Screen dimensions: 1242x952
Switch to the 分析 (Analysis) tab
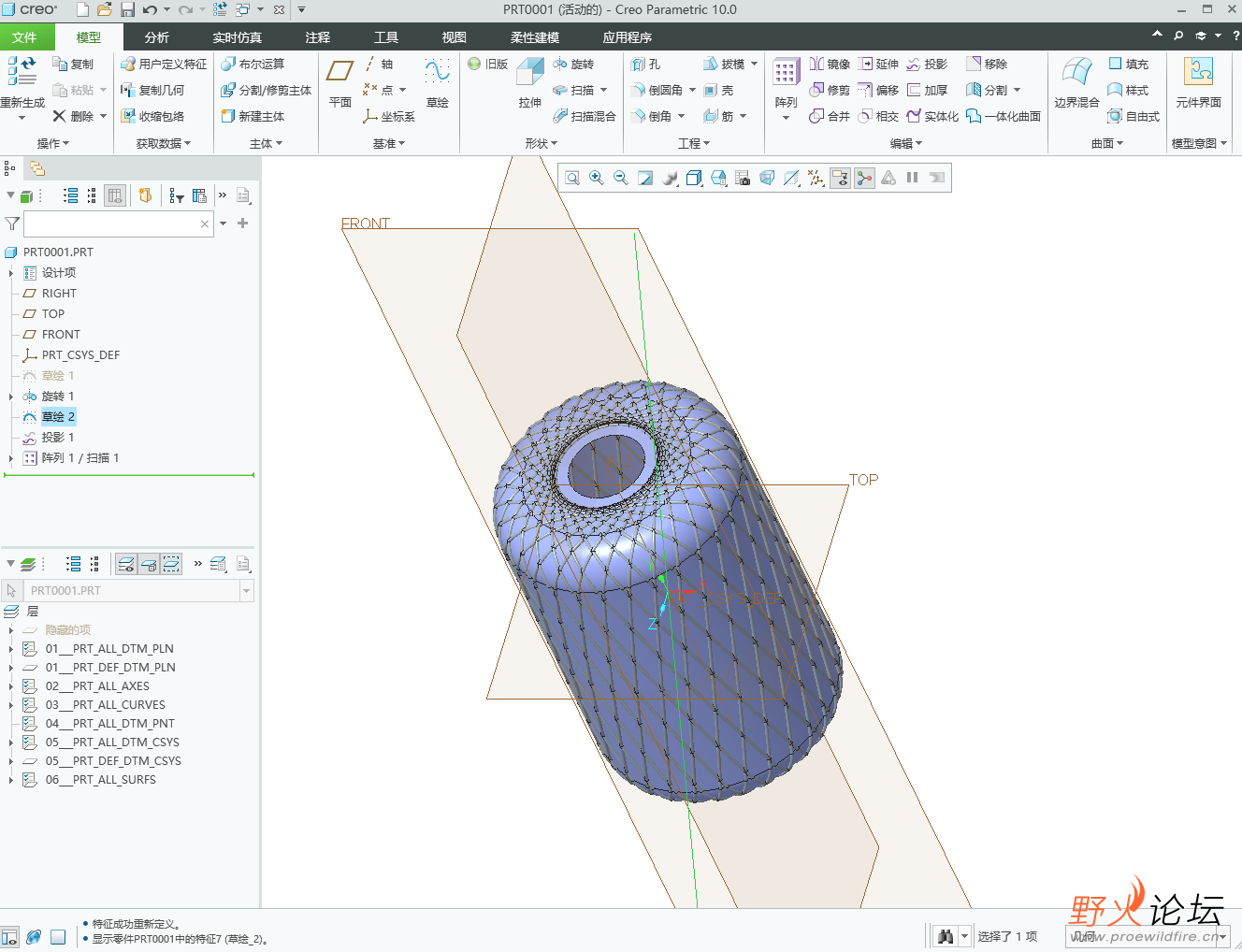tap(156, 37)
